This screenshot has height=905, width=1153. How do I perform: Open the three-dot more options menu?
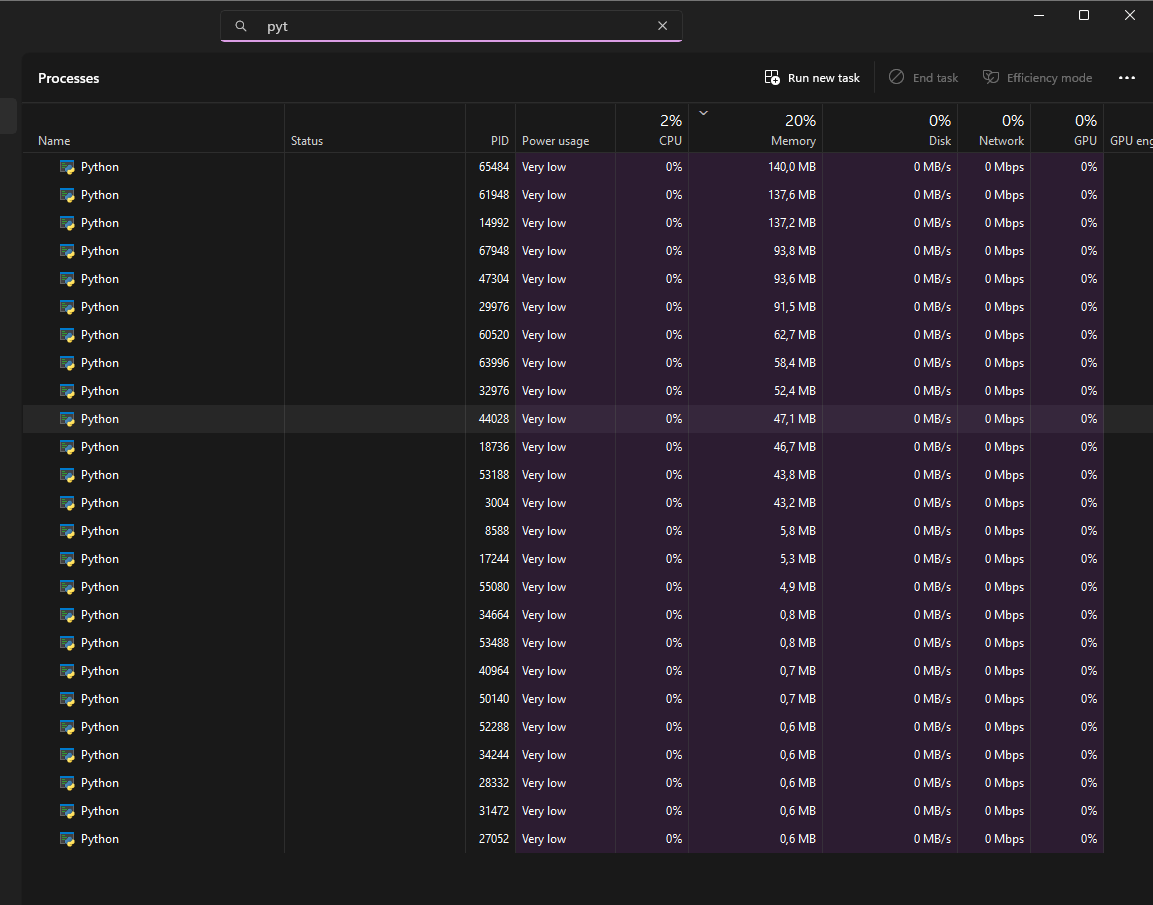pyautogui.click(x=1127, y=78)
